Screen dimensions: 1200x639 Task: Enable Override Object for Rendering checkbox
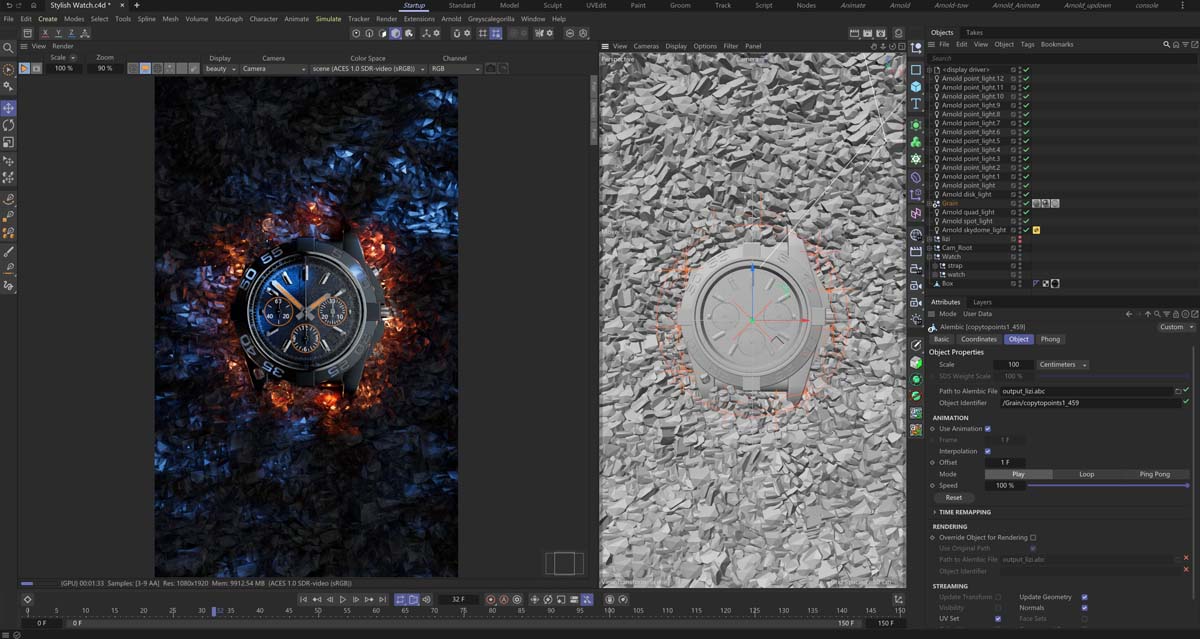[1033, 537]
